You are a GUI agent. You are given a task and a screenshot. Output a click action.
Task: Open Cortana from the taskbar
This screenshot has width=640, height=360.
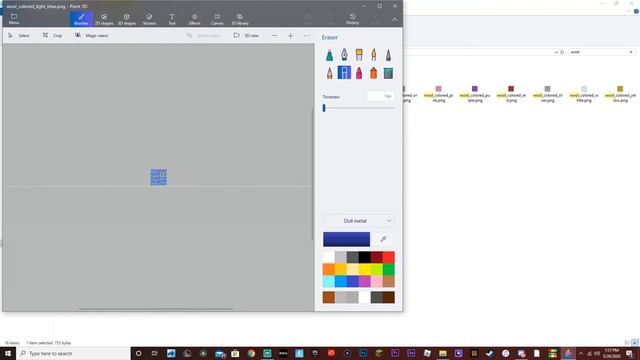click(x=138, y=353)
